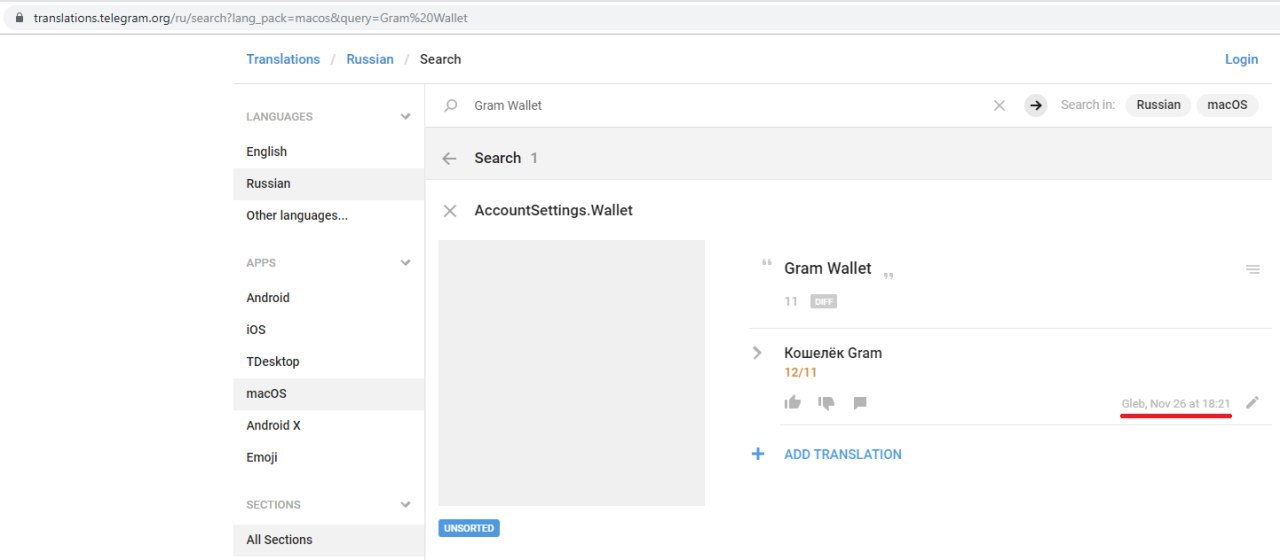
Task: Go to Translations breadcrumb
Action: click(x=283, y=59)
